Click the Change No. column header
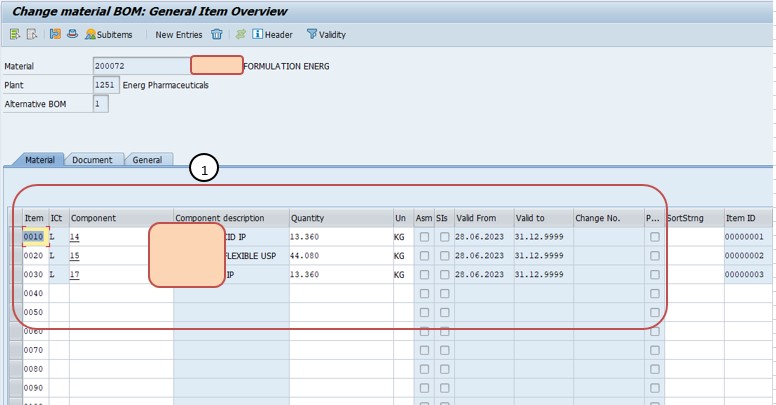Image resolution: width=776 pixels, height=405 pixels. click(x=609, y=218)
